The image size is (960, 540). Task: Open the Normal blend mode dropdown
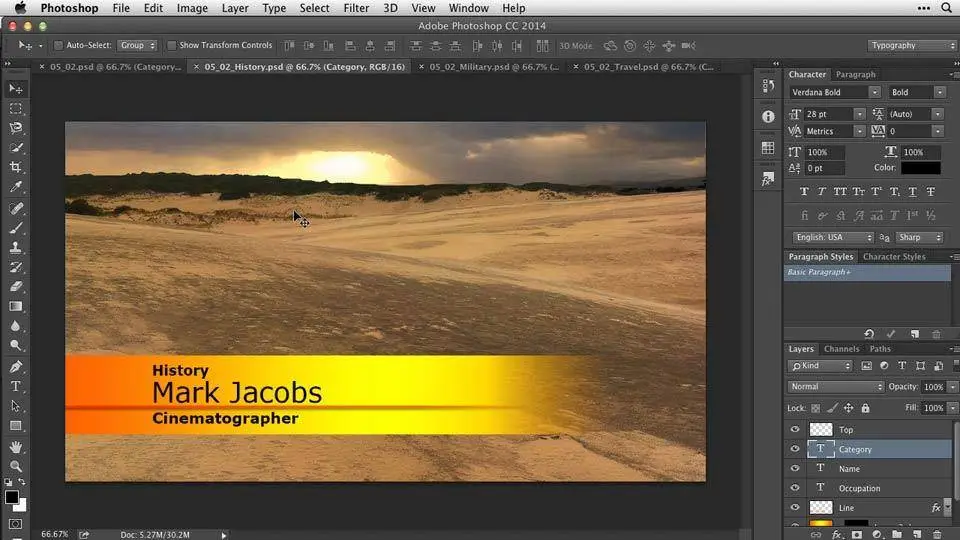coord(835,387)
